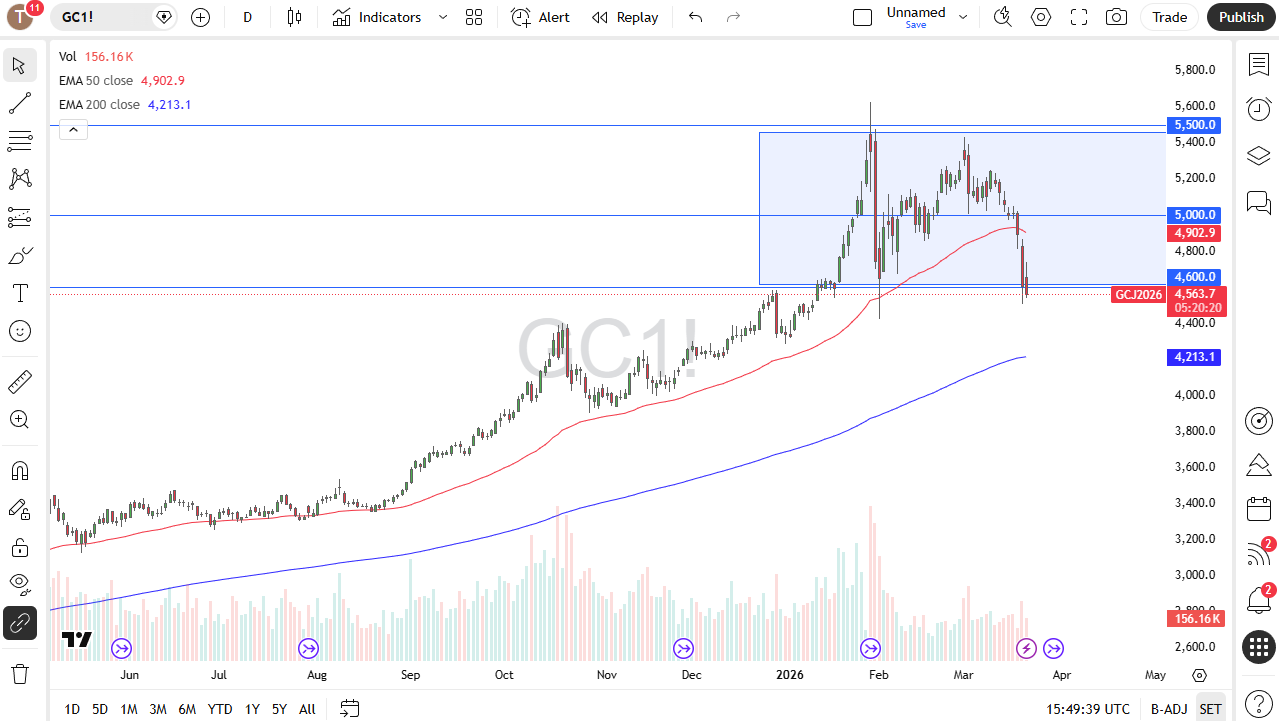Select the ruler measure tool
This screenshot has width=1279, height=721.
[19, 381]
